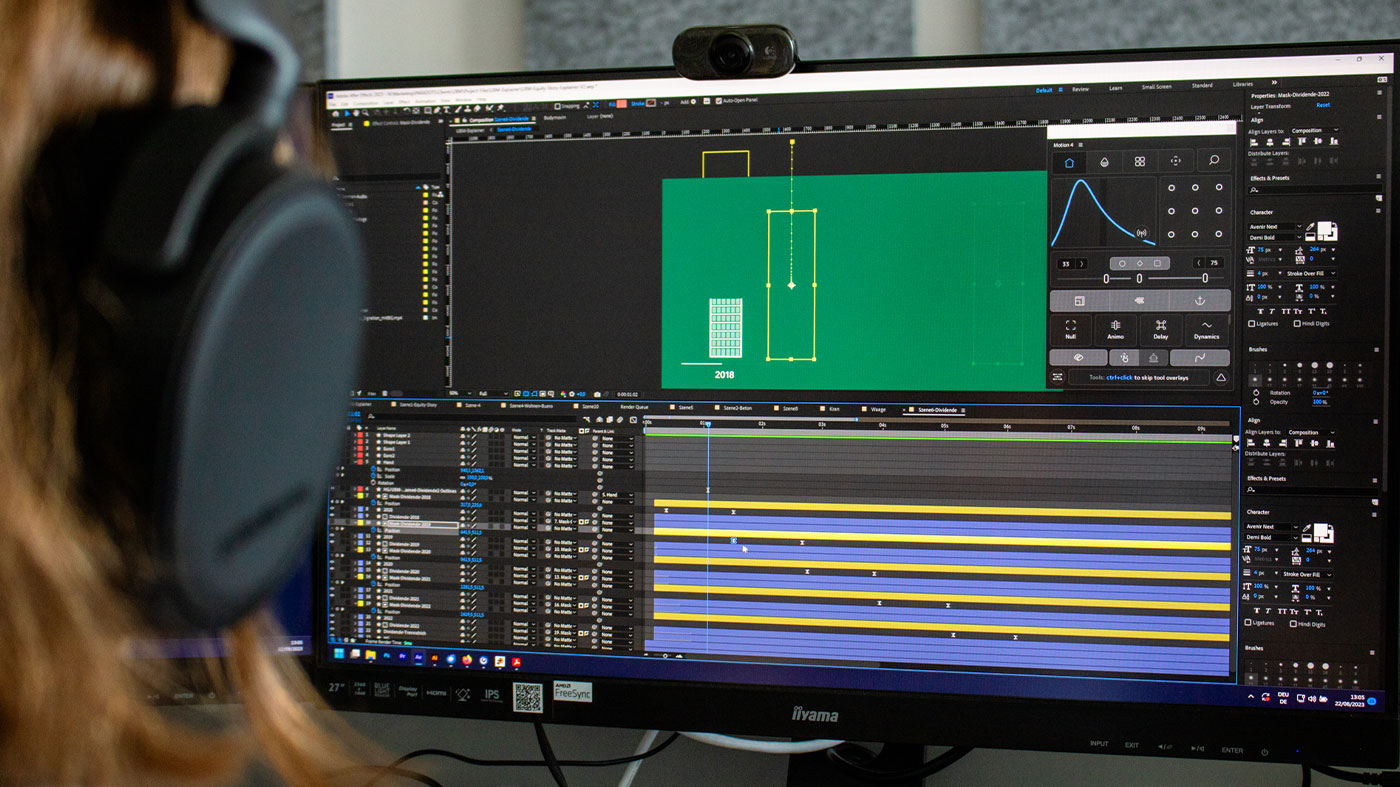This screenshot has width=1400, height=787.
Task: Open File Explorer from the taskbar
Action: (371, 655)
